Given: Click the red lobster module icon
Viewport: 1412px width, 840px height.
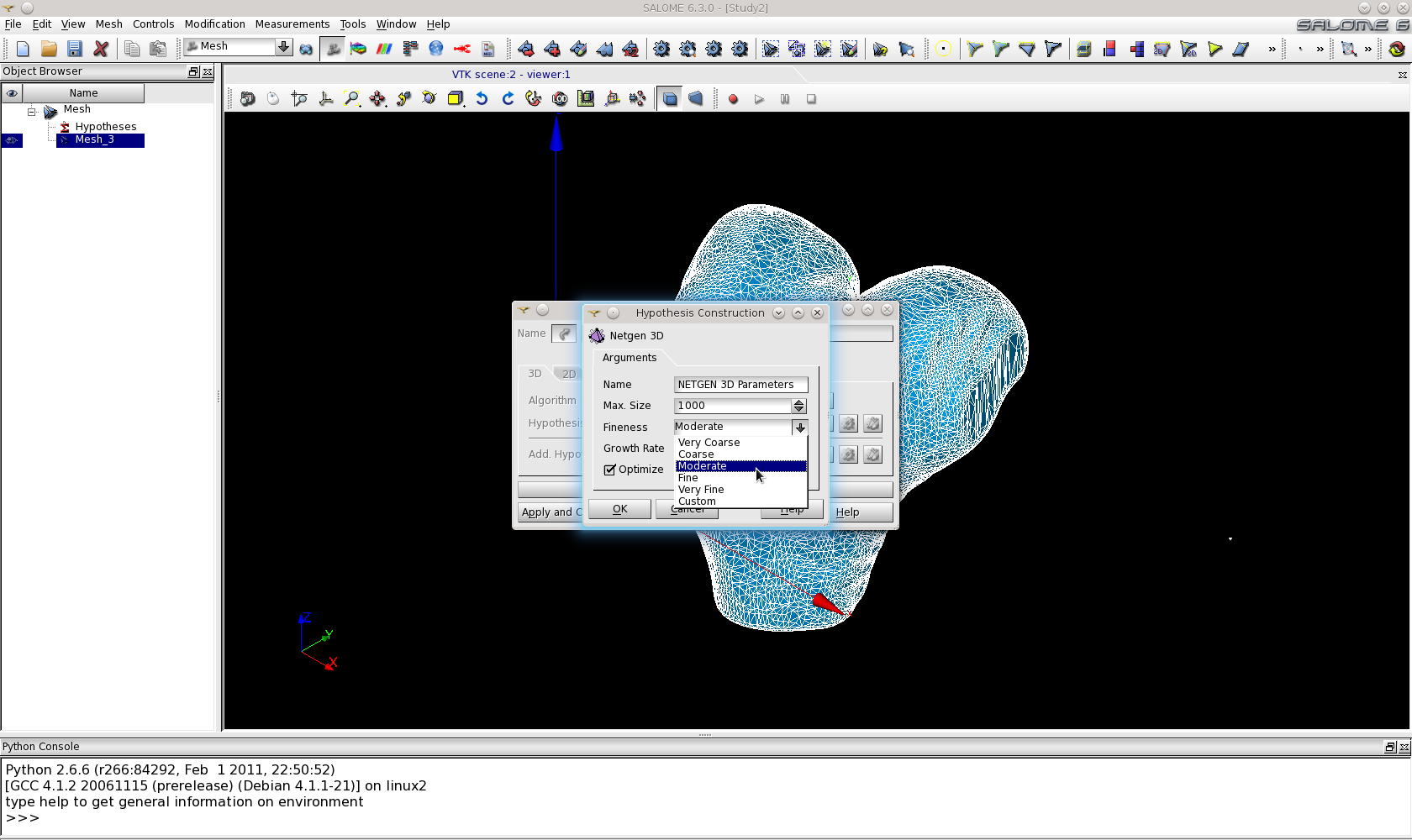Looking at the screenshot, I should (462, 49).
